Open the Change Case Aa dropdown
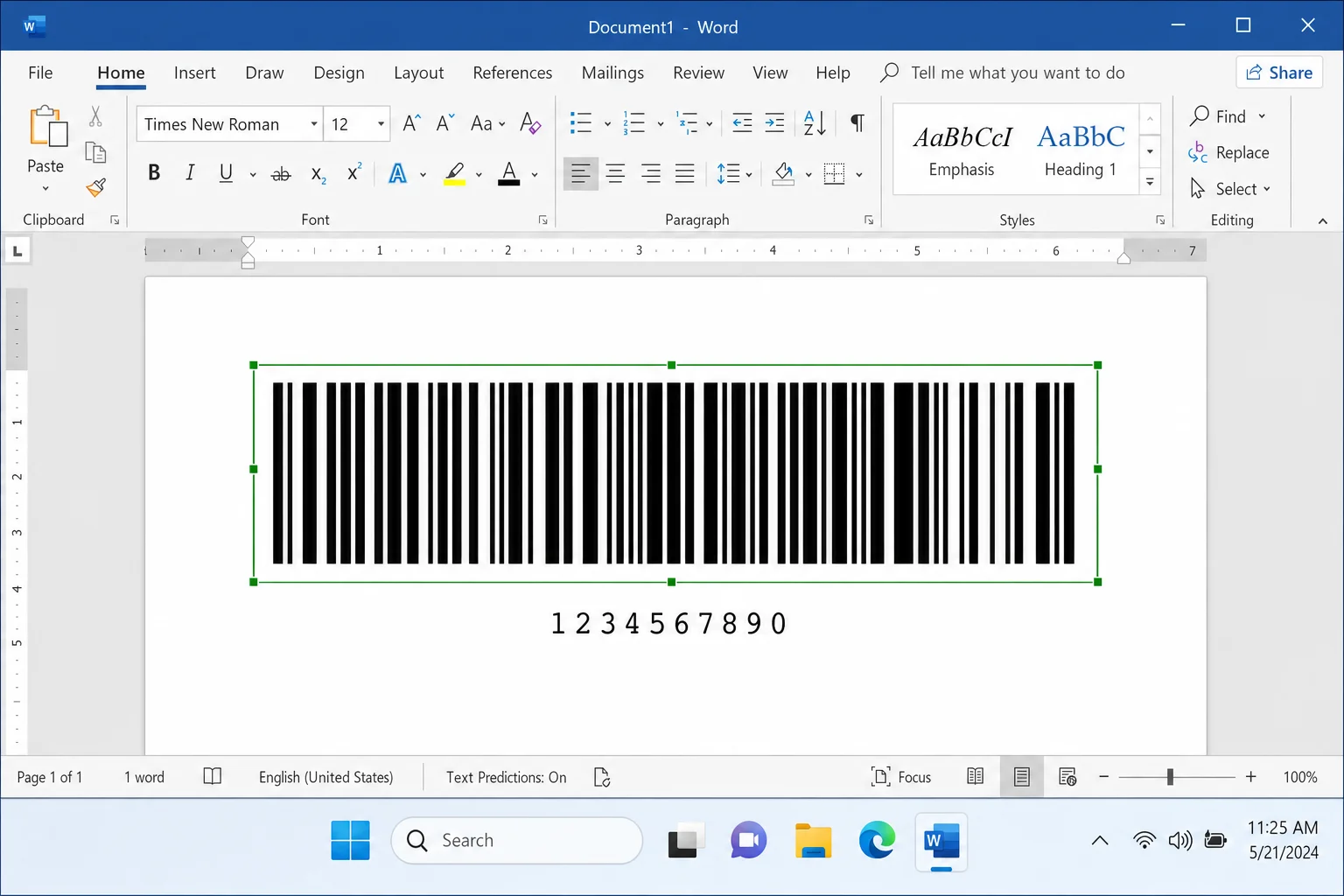The height and width of the screenshot is (896, 1344). tap(487, 123)
